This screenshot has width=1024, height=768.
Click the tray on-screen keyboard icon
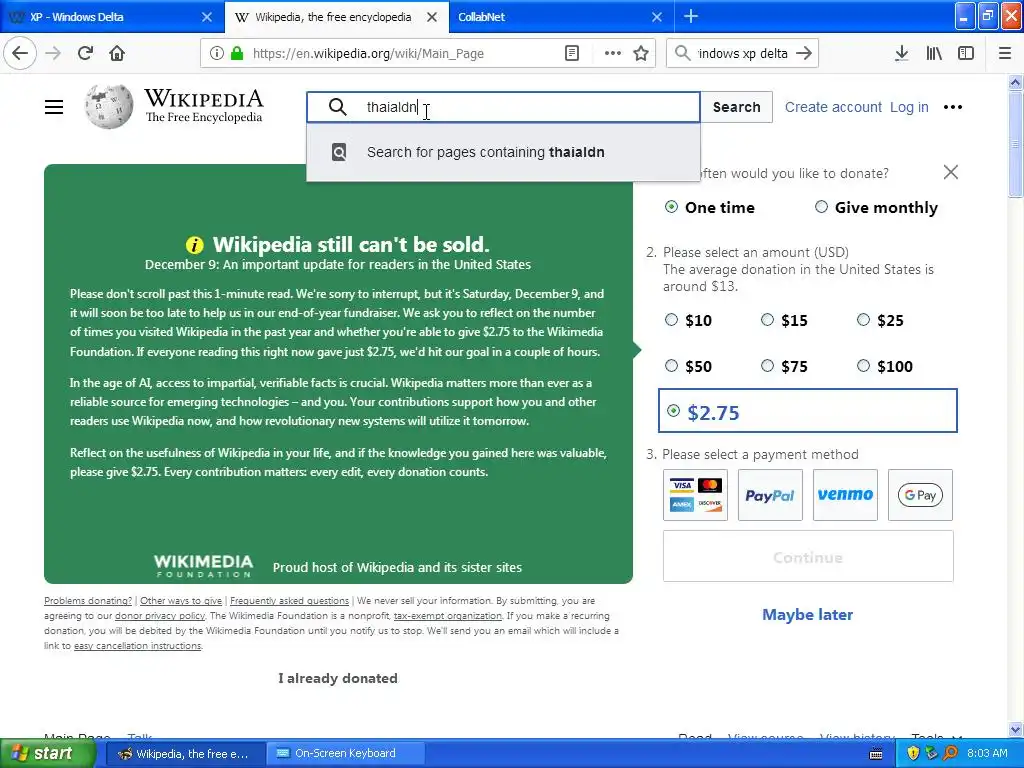[x=876, y=754]
